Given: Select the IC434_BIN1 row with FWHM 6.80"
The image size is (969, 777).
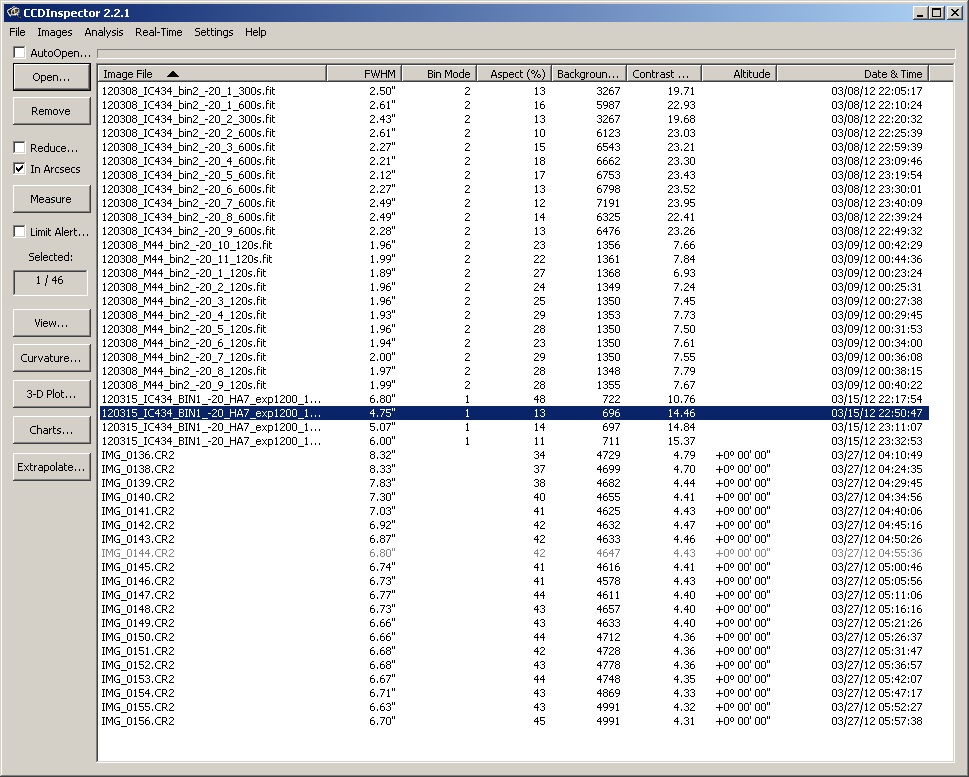Looking at the screenshot, I should (514, 399).
